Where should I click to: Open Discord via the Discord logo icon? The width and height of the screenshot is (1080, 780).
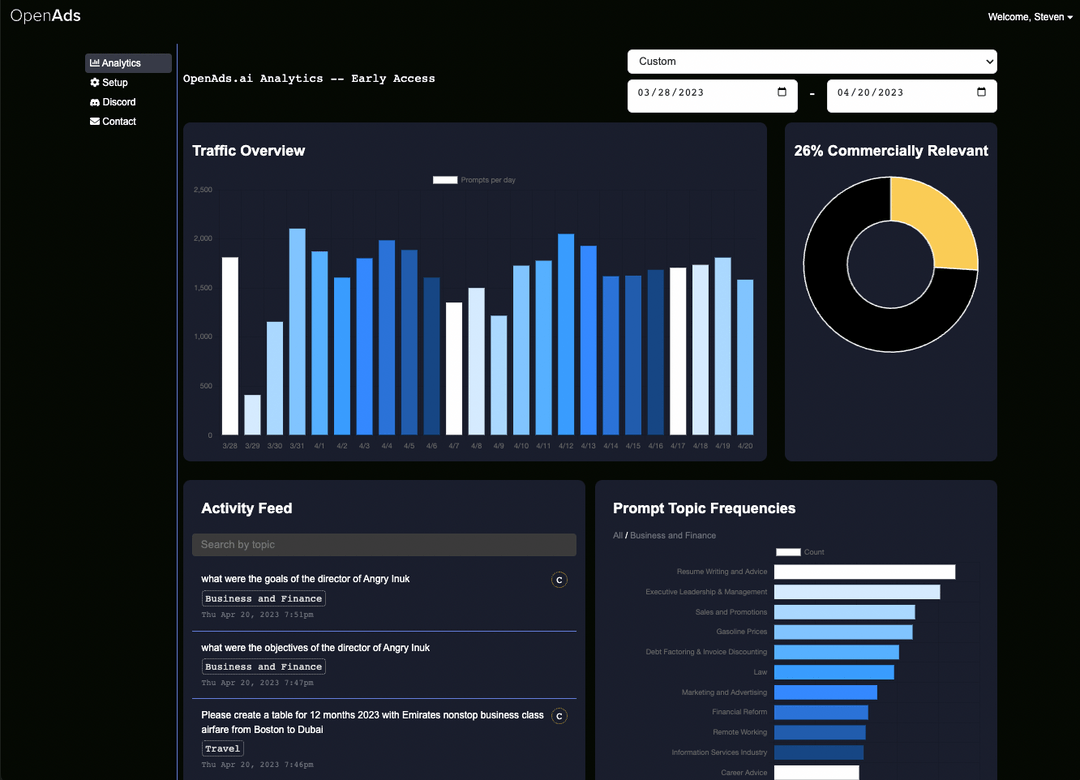click(94, 101)
